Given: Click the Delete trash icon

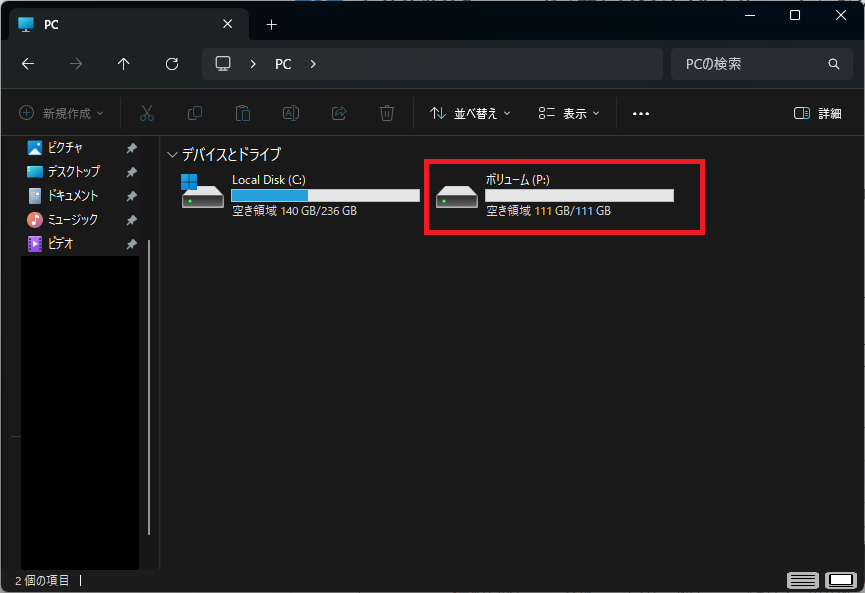Looking at the screenshot, I should pos(387,113).
